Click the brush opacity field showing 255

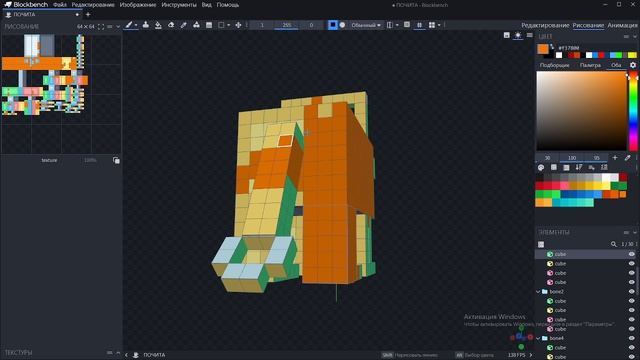[x=287, y=25]
